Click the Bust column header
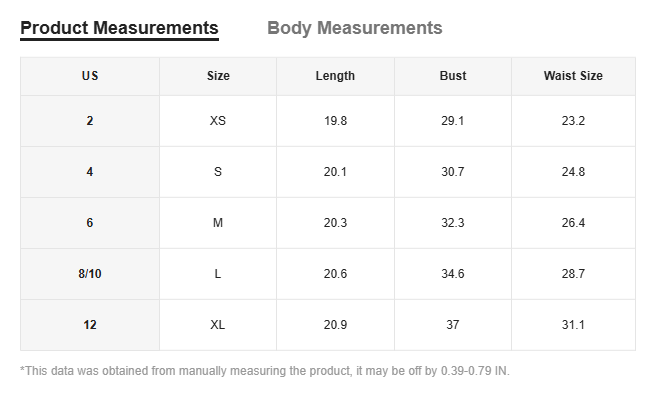 453,76
